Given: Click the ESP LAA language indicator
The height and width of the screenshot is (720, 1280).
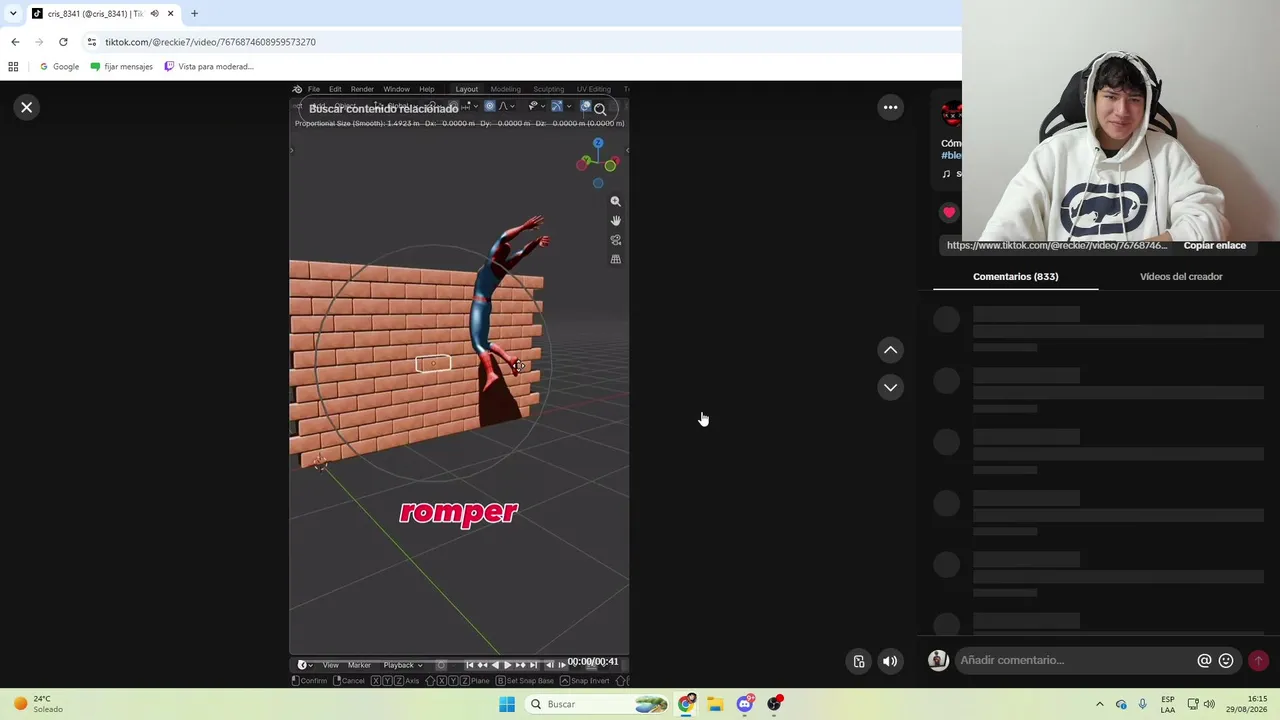Looking at the screenshot, I should [1168, 704].
